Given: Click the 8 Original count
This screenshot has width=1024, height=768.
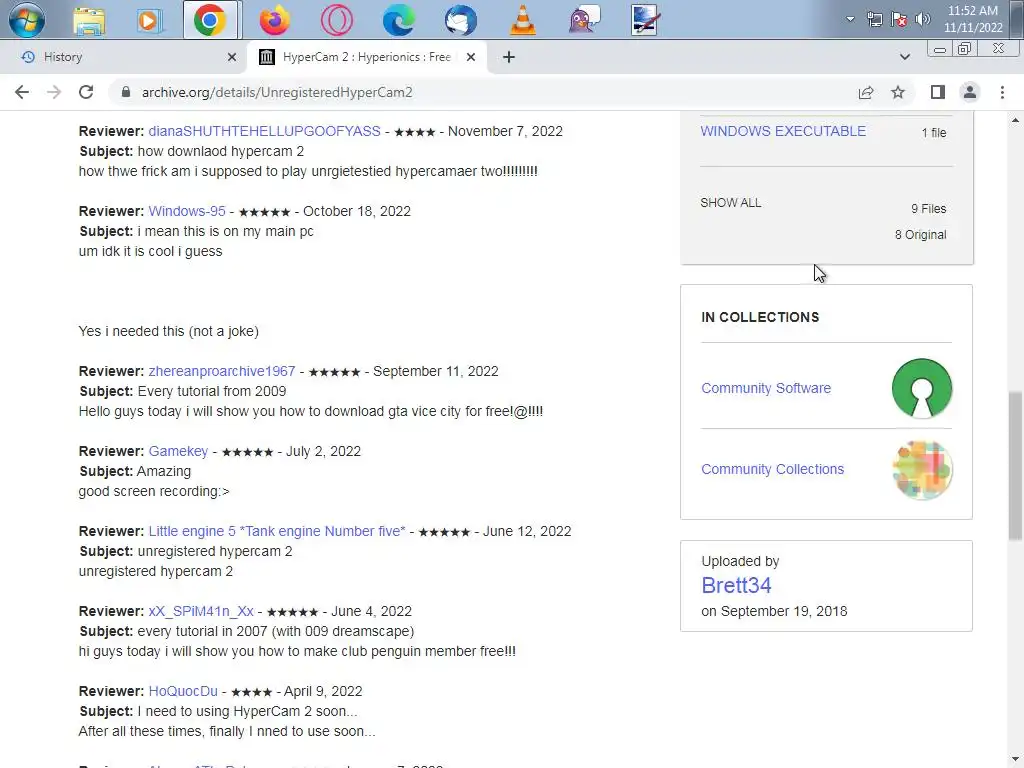Looking at the screenshot, I should click(920, 235).
